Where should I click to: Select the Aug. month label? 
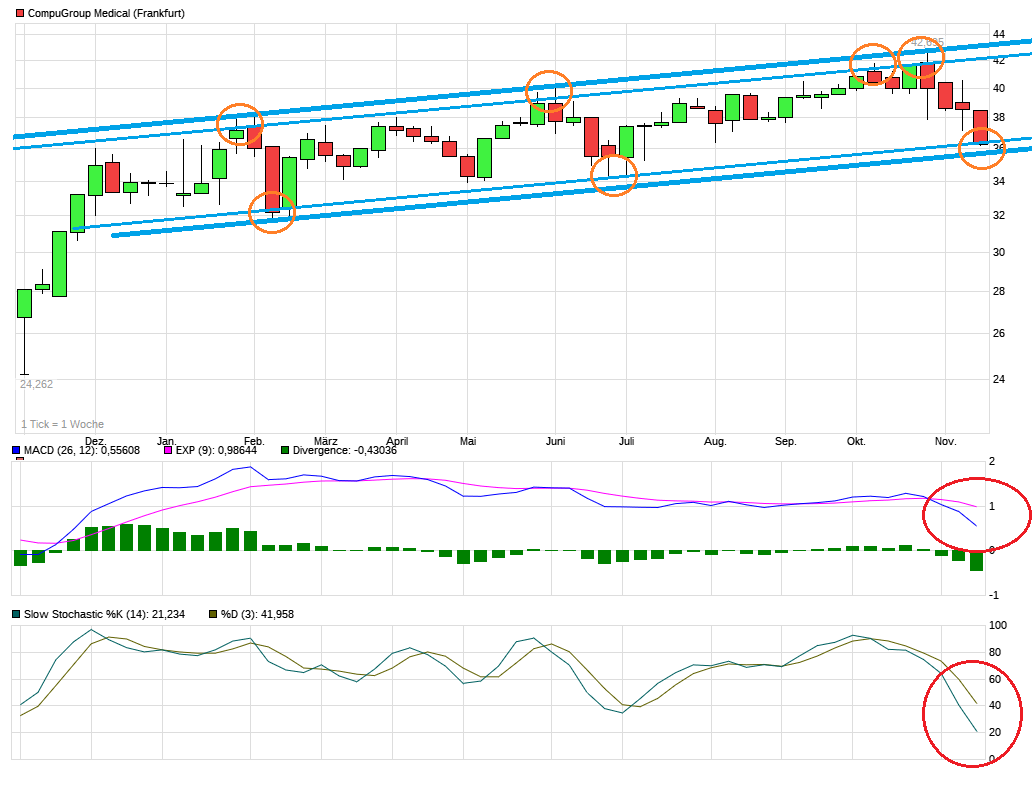(x=715, y=441)
